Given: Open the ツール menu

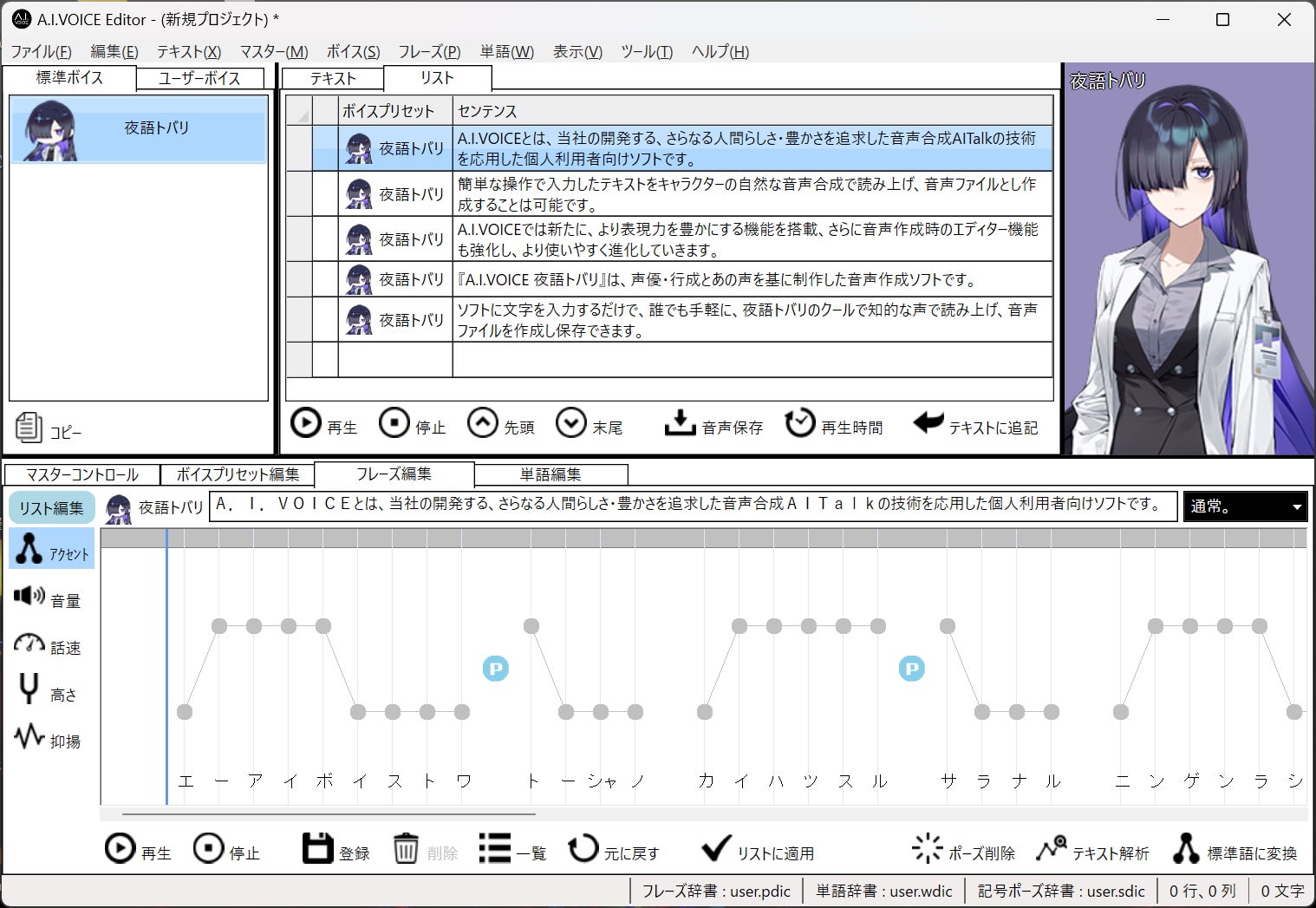Looking at the screenshot, I should click(x=647, y=51).
